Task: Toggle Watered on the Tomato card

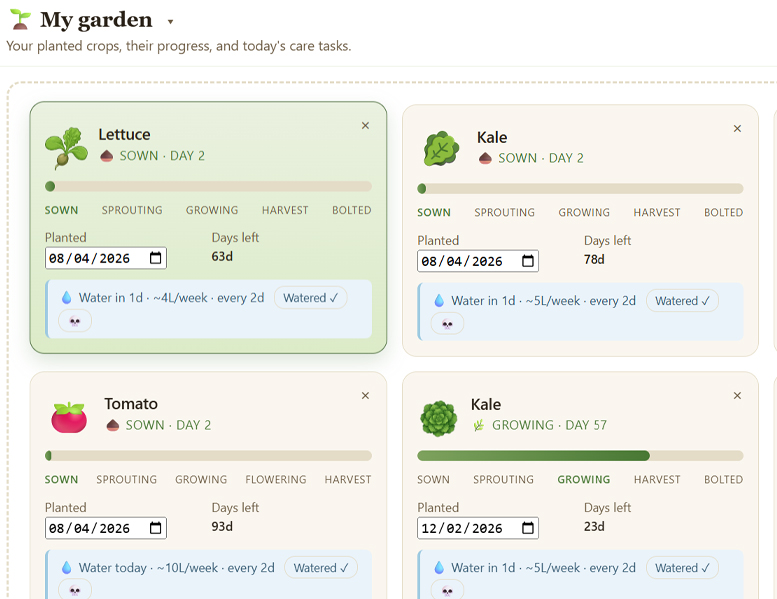Action: pos(322,568)
